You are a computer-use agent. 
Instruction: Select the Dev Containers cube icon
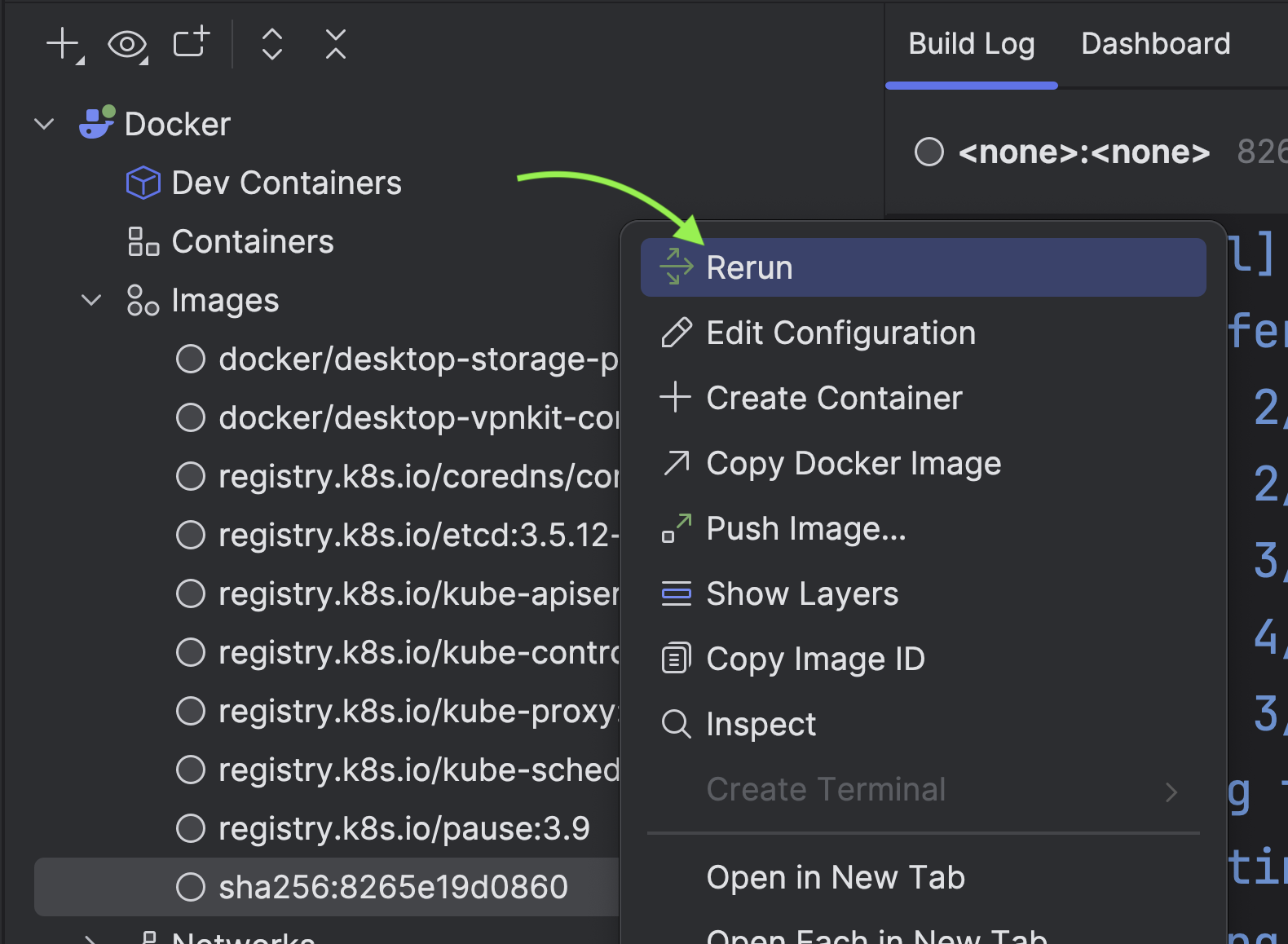coord(143,183)
